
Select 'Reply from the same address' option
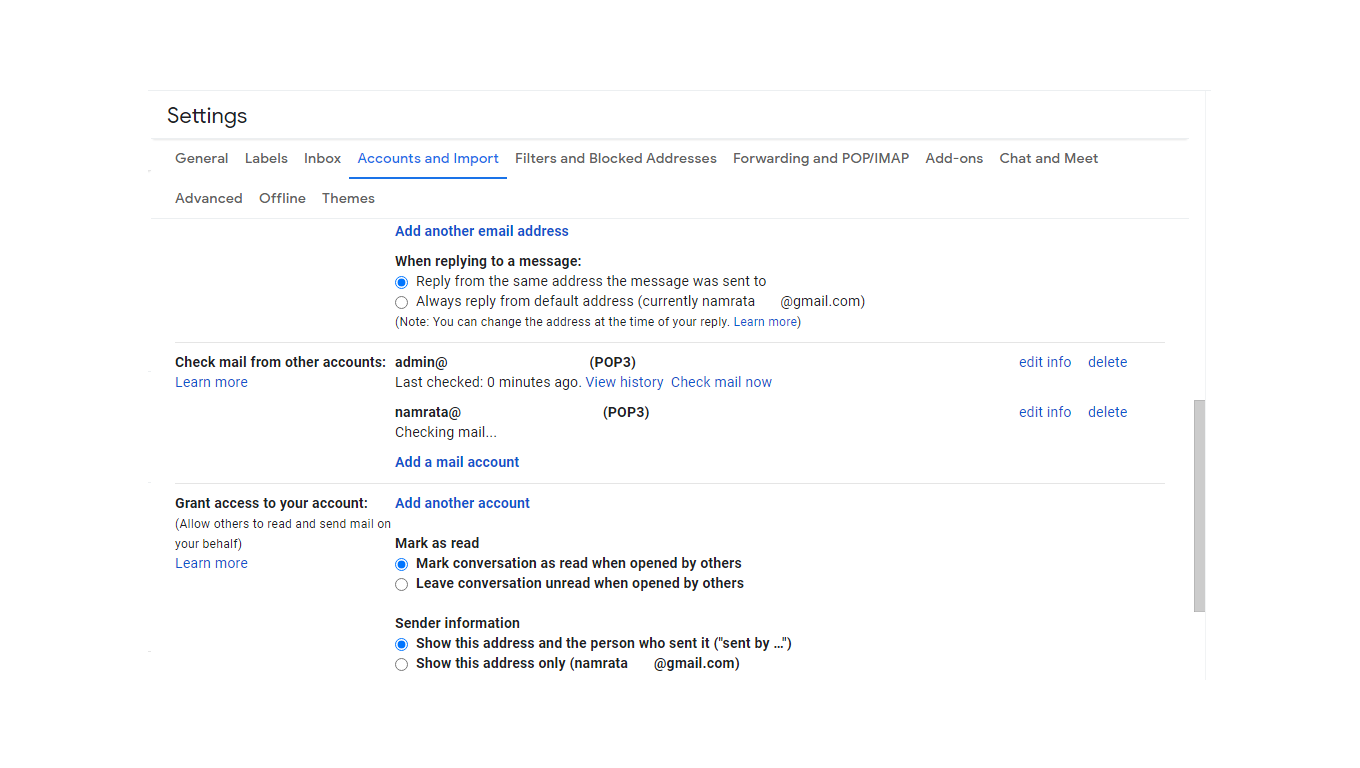point(401,282)
